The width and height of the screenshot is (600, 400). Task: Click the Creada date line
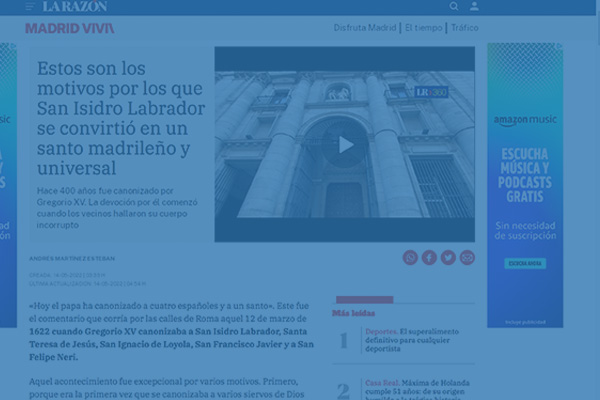67,275
